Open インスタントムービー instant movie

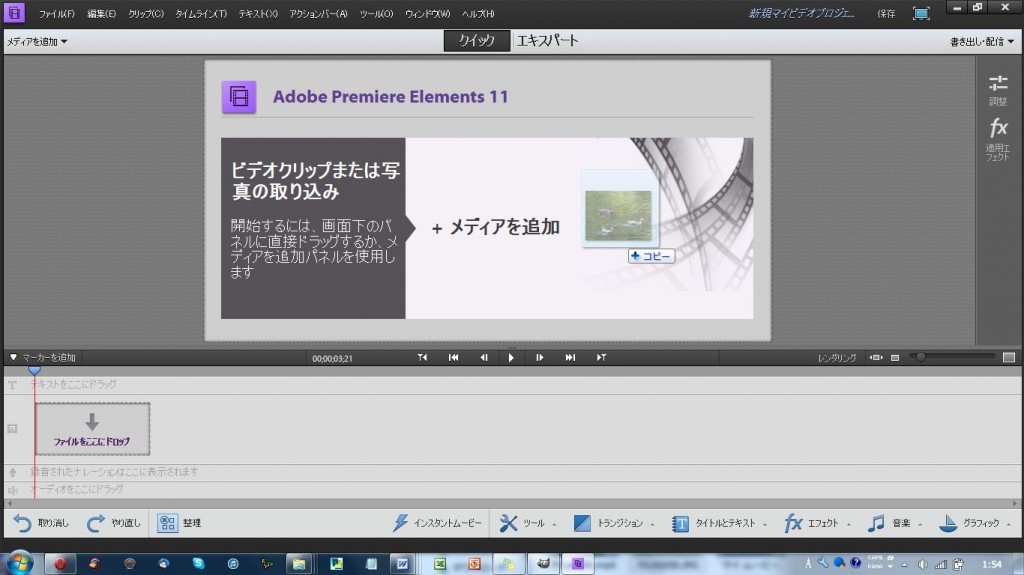click(x=437, y=523)
